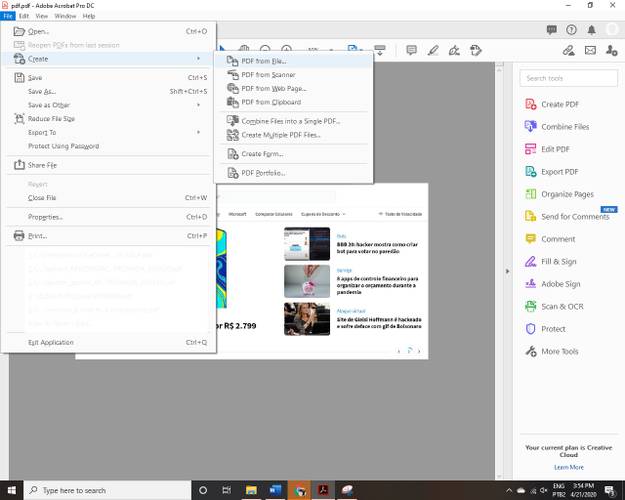Image resolution: width=625 pixels, height=500 pixels.
Task: Choose Save As from File menu
Action: pos(108,91)
